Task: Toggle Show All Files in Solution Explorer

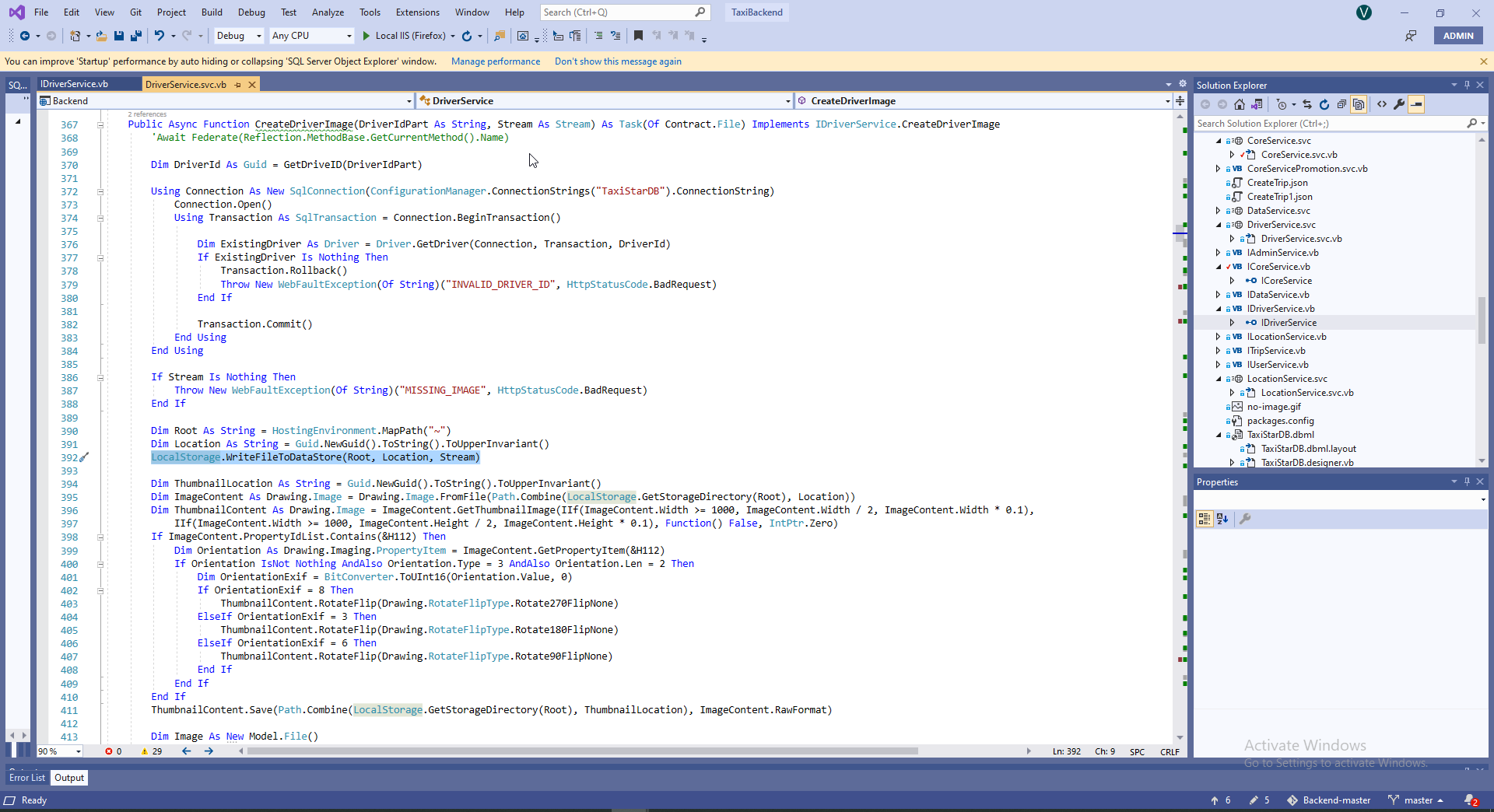Action: (x=1359, y=104)
